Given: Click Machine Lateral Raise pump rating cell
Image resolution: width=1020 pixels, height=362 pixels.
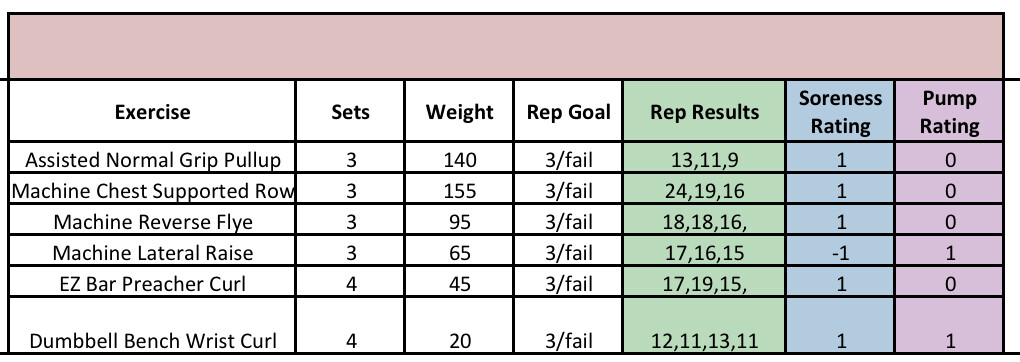Looking at the screenshot, I should [x=949, y=251].
